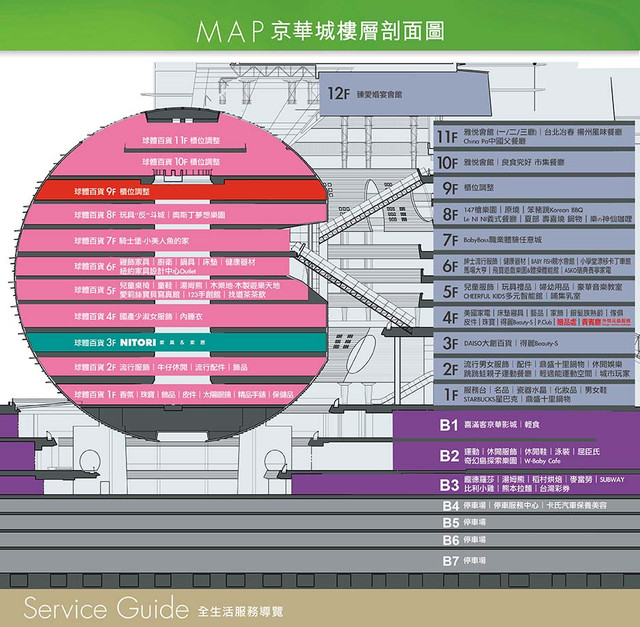Click sphere '球體百貨 5F' 兒童桌椅 band
The image size is (640, 627).
(x=162, y=290)
